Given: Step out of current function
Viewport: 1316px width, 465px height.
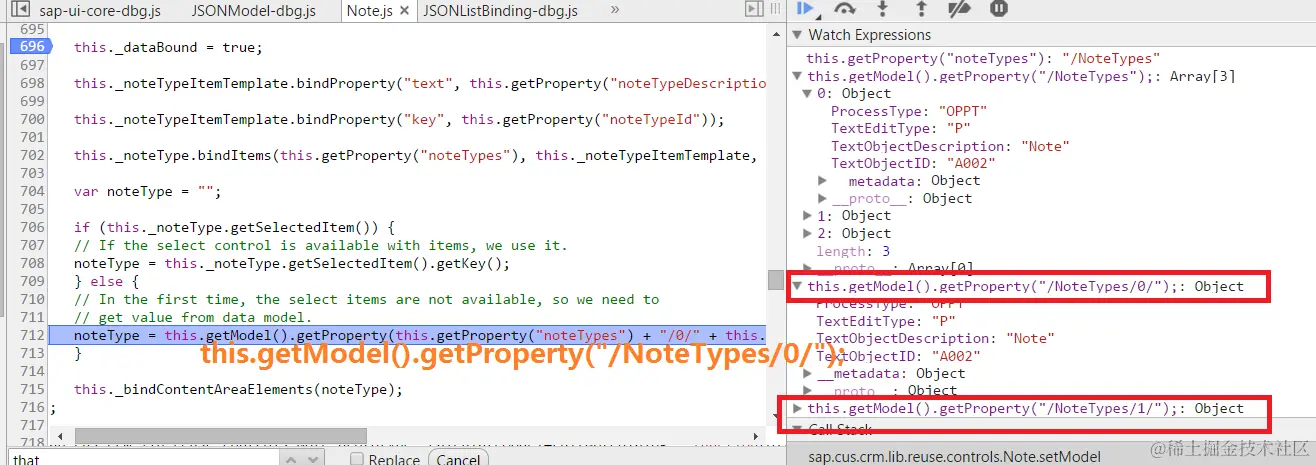Looking at the screenshot, I should [922, 9].
